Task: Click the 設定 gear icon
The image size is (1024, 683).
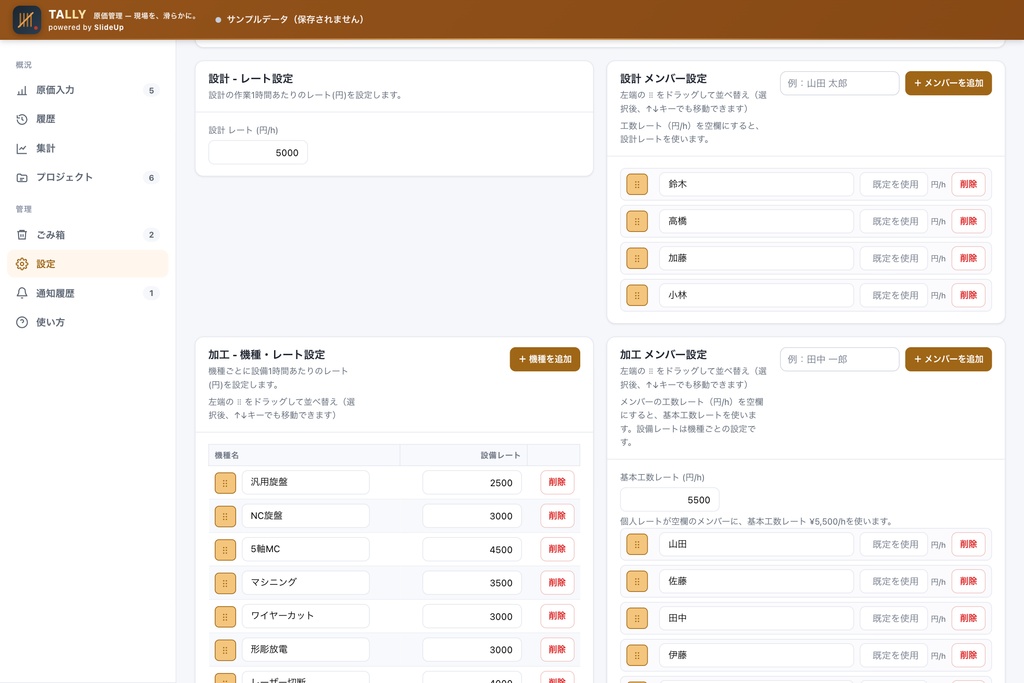Action: tap(22, 264)
